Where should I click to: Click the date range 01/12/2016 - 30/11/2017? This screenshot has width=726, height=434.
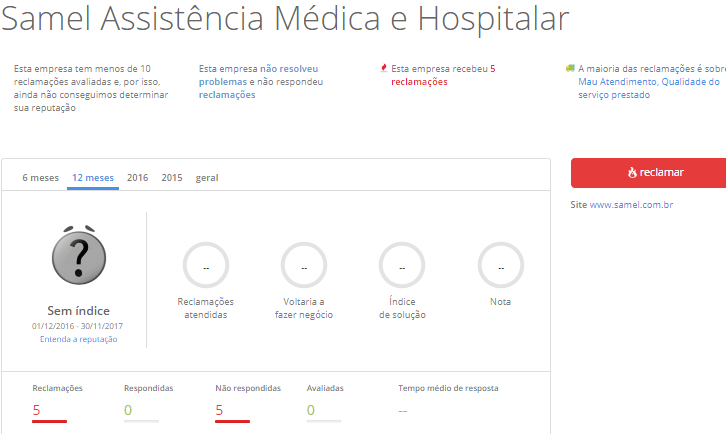77,326
